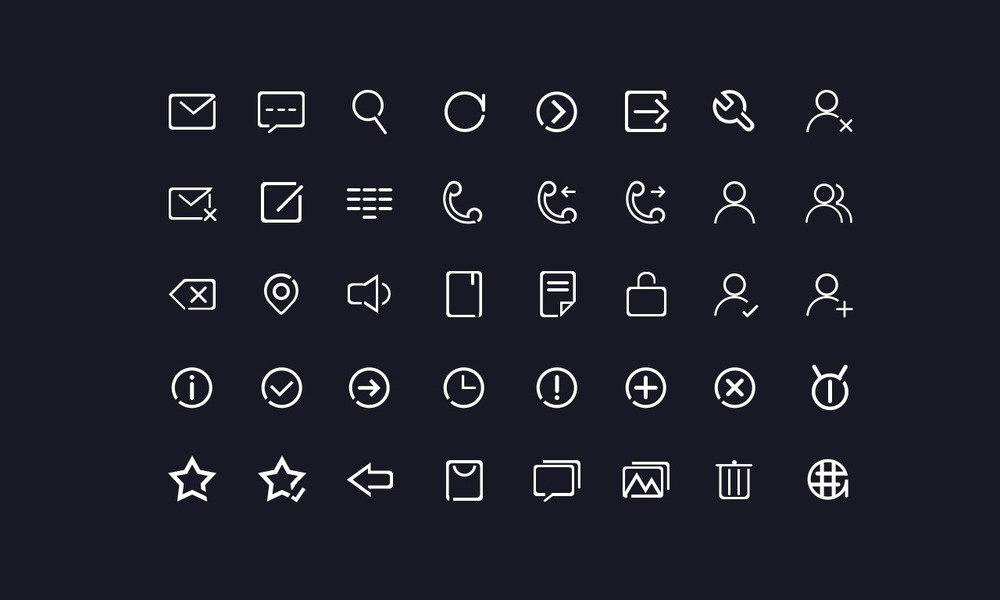Image resolution: width=1000 pixels, height=600 pixels.
Task: Click the speech bubble with dashes icon
Action: pyautogui.click(x=281, y=112)
